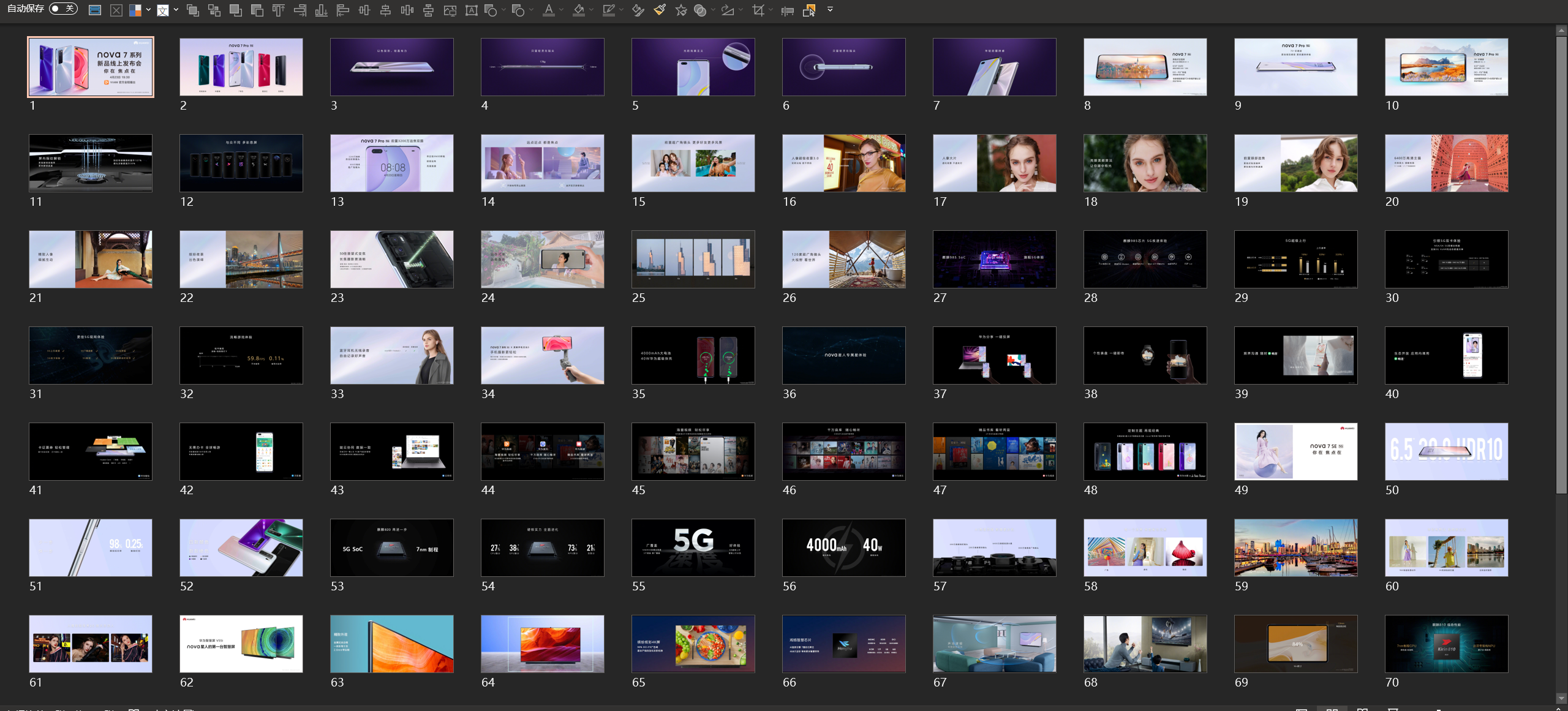This screenshot has height=711, width=1568.
Task: Select slide 2 with five colored phones
Action: pos(241,67)
